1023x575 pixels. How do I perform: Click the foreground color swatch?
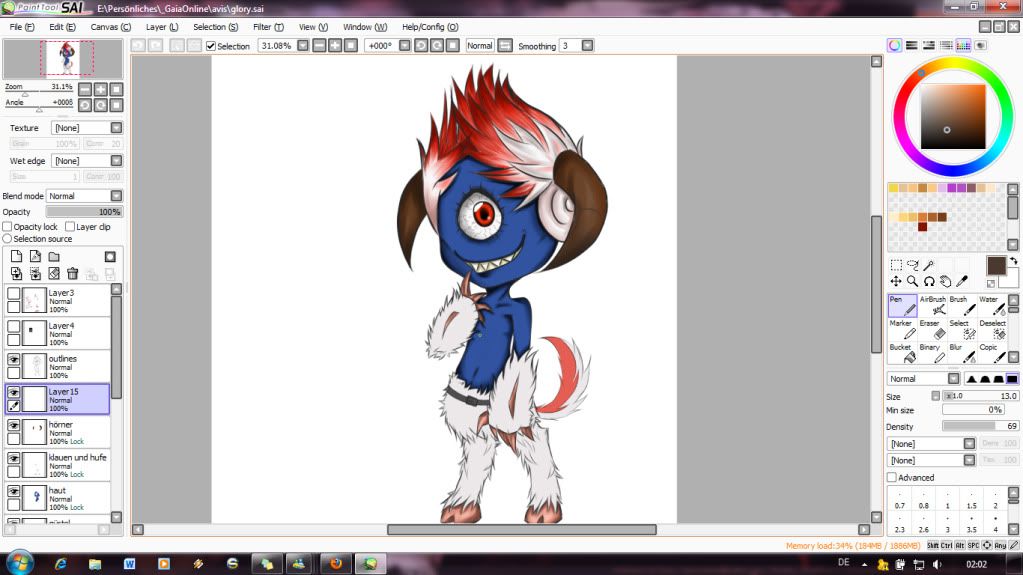click(996, 265)
